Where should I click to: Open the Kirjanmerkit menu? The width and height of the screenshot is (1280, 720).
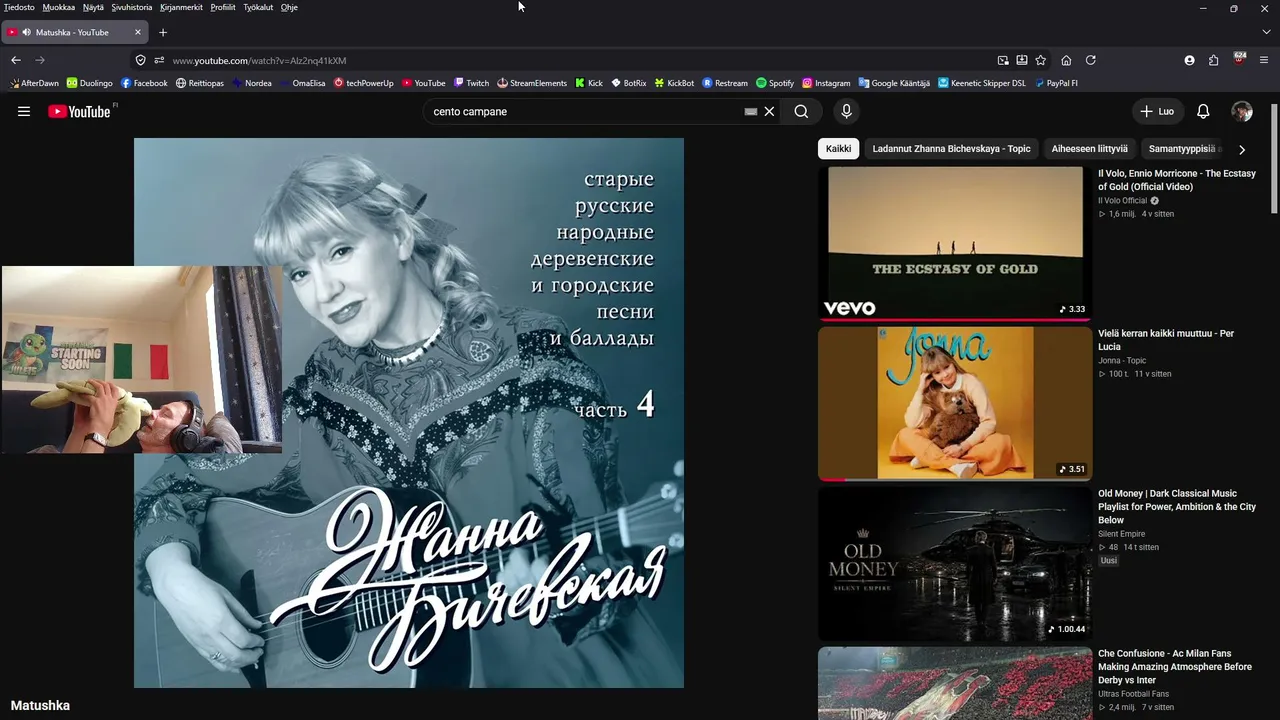coord(181,7)
